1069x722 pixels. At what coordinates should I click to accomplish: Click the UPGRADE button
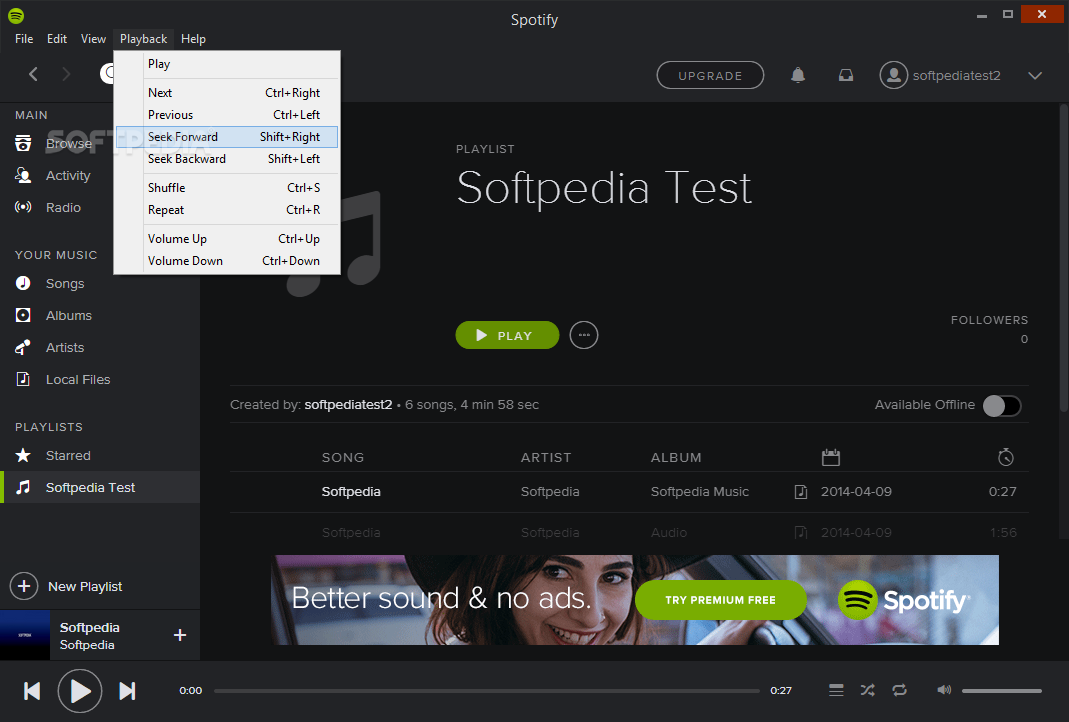[x=710, y=75]
